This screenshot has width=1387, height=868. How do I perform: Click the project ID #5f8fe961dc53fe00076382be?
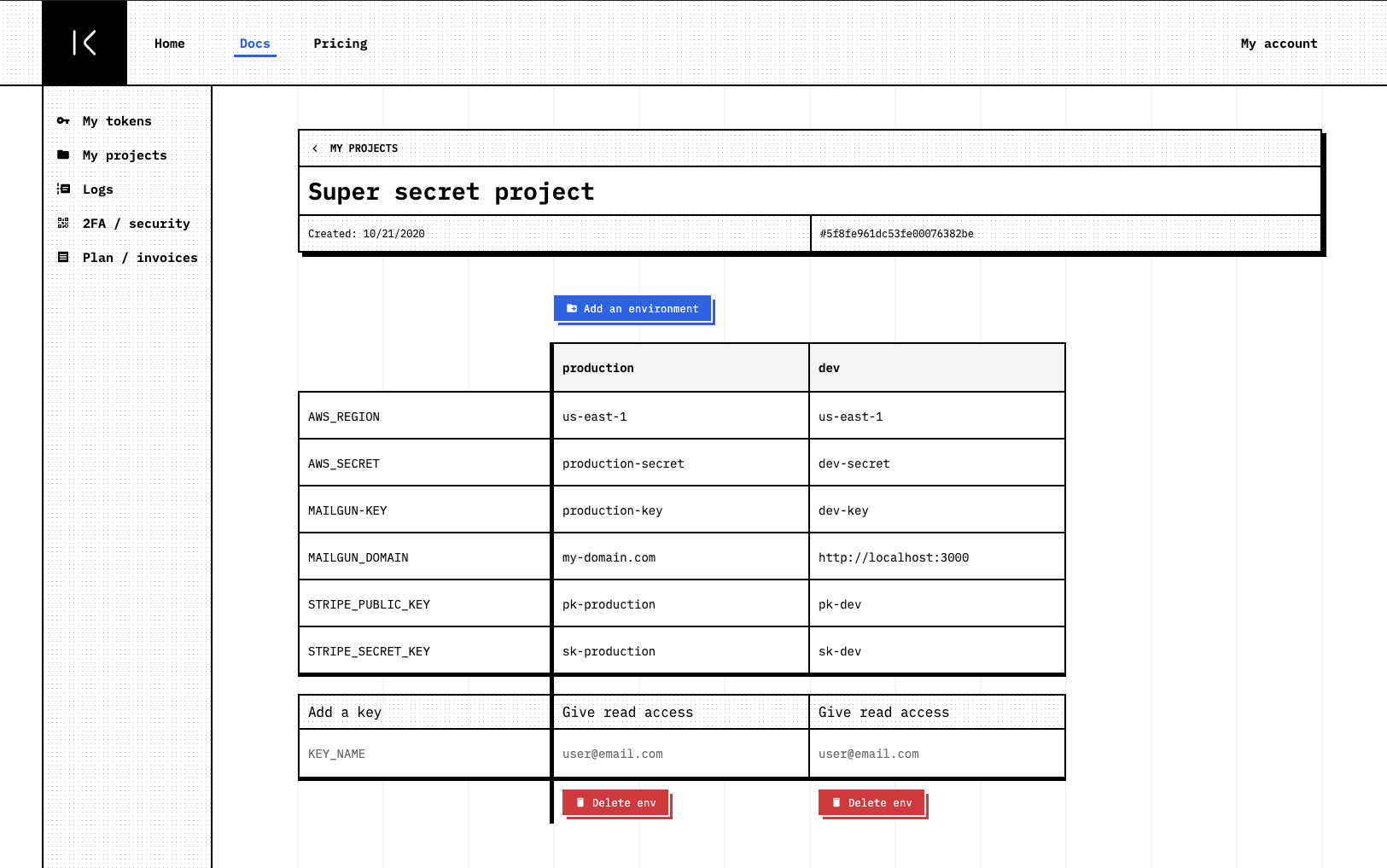[896, 234]
